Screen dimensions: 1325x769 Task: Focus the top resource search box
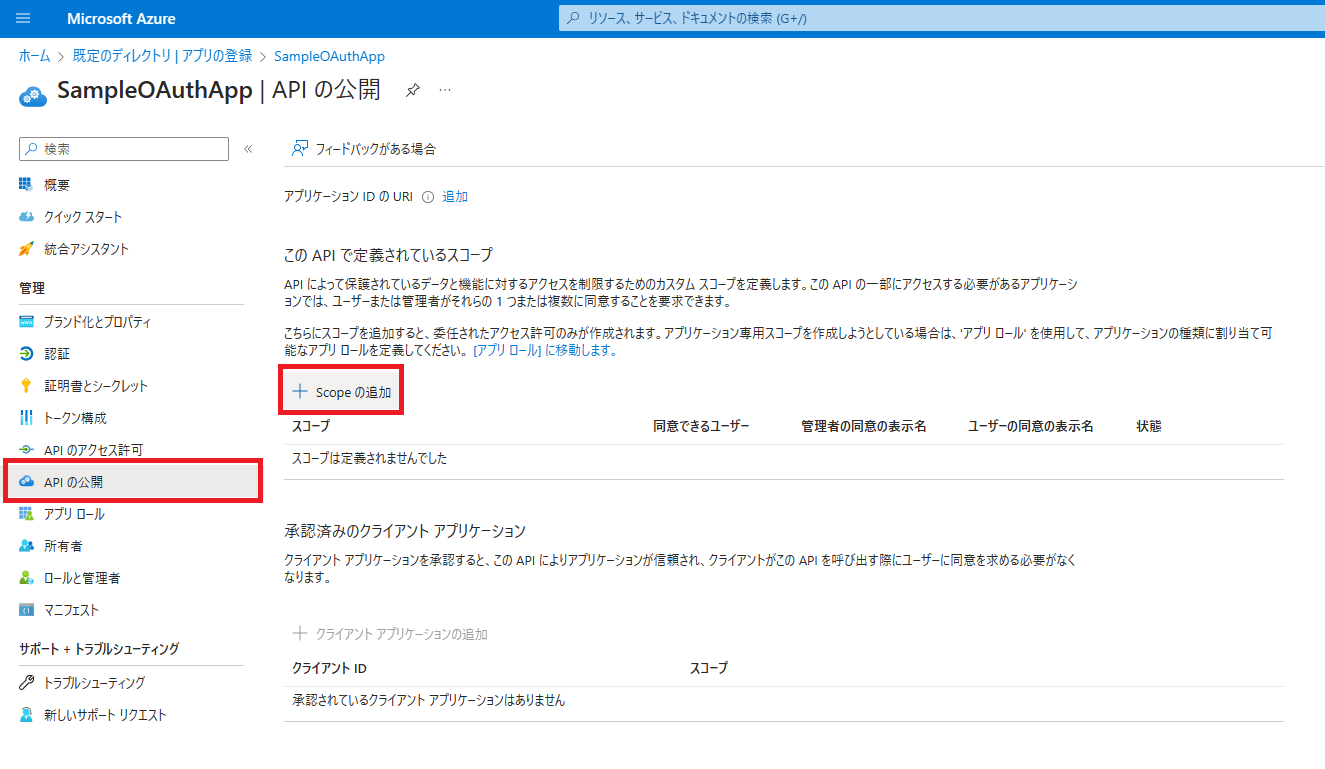(x=941, y=18)
